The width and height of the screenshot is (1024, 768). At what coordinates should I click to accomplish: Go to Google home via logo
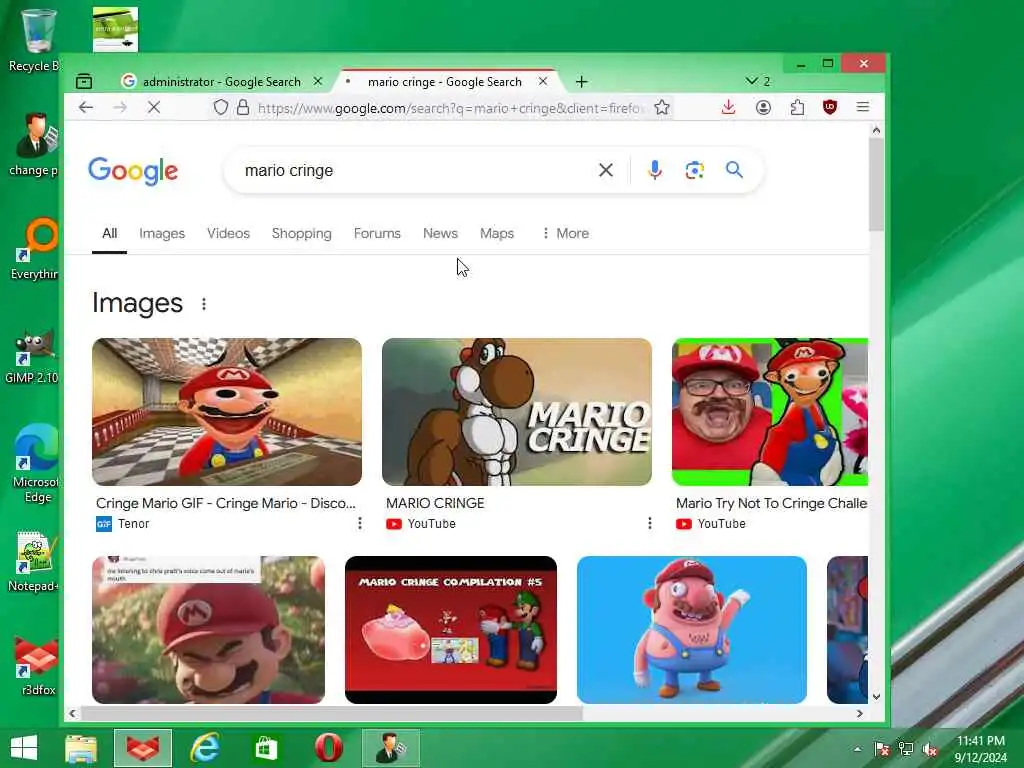coord(133,171)
